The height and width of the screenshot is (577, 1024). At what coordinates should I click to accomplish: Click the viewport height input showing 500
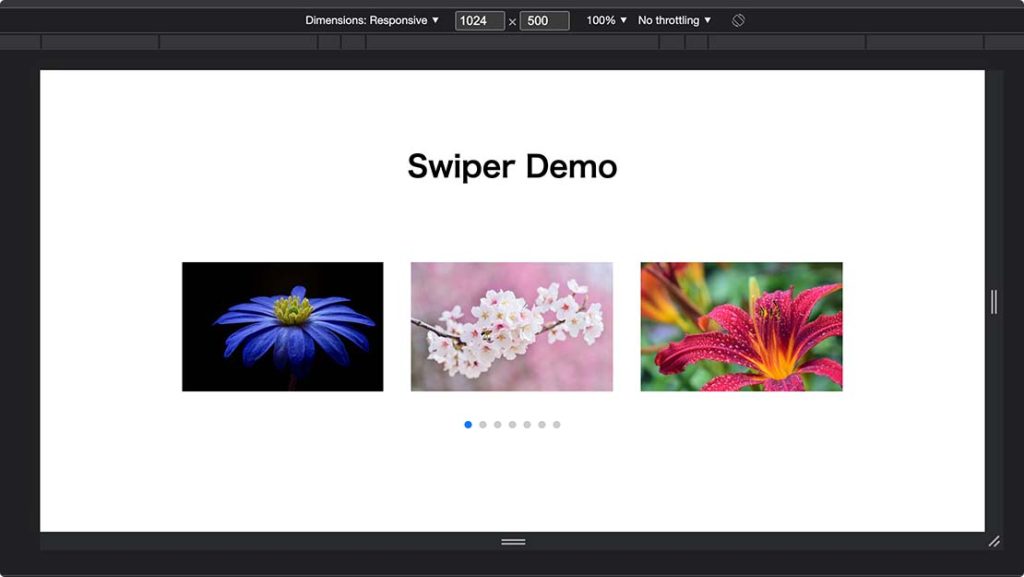click(x=543, y=20)
